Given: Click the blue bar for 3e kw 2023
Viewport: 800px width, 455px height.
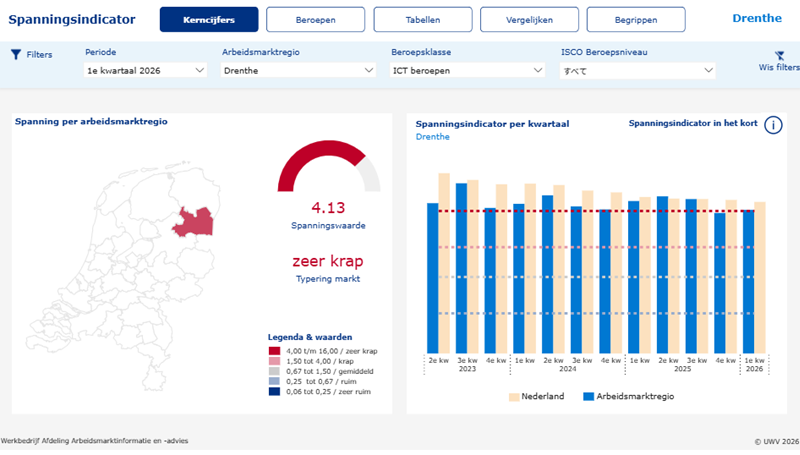Looking at the screenshot, I should 461,268.
